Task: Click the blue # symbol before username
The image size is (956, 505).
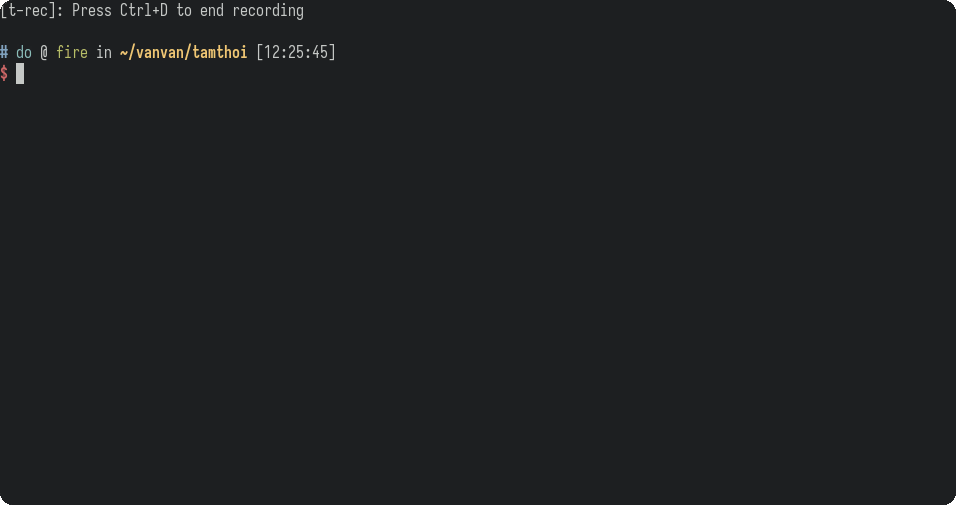Action: coord(4,52)
